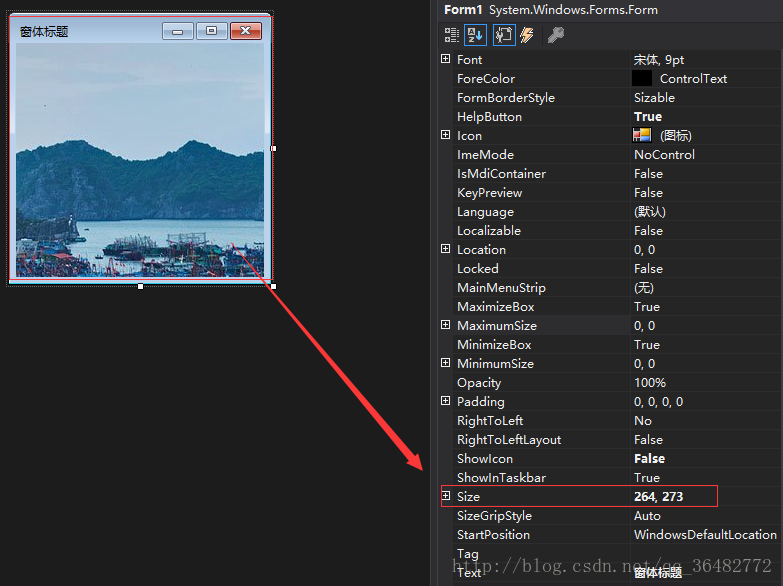Select the HelpButton property name
The image size is (783, 586).
pos(489,117)
